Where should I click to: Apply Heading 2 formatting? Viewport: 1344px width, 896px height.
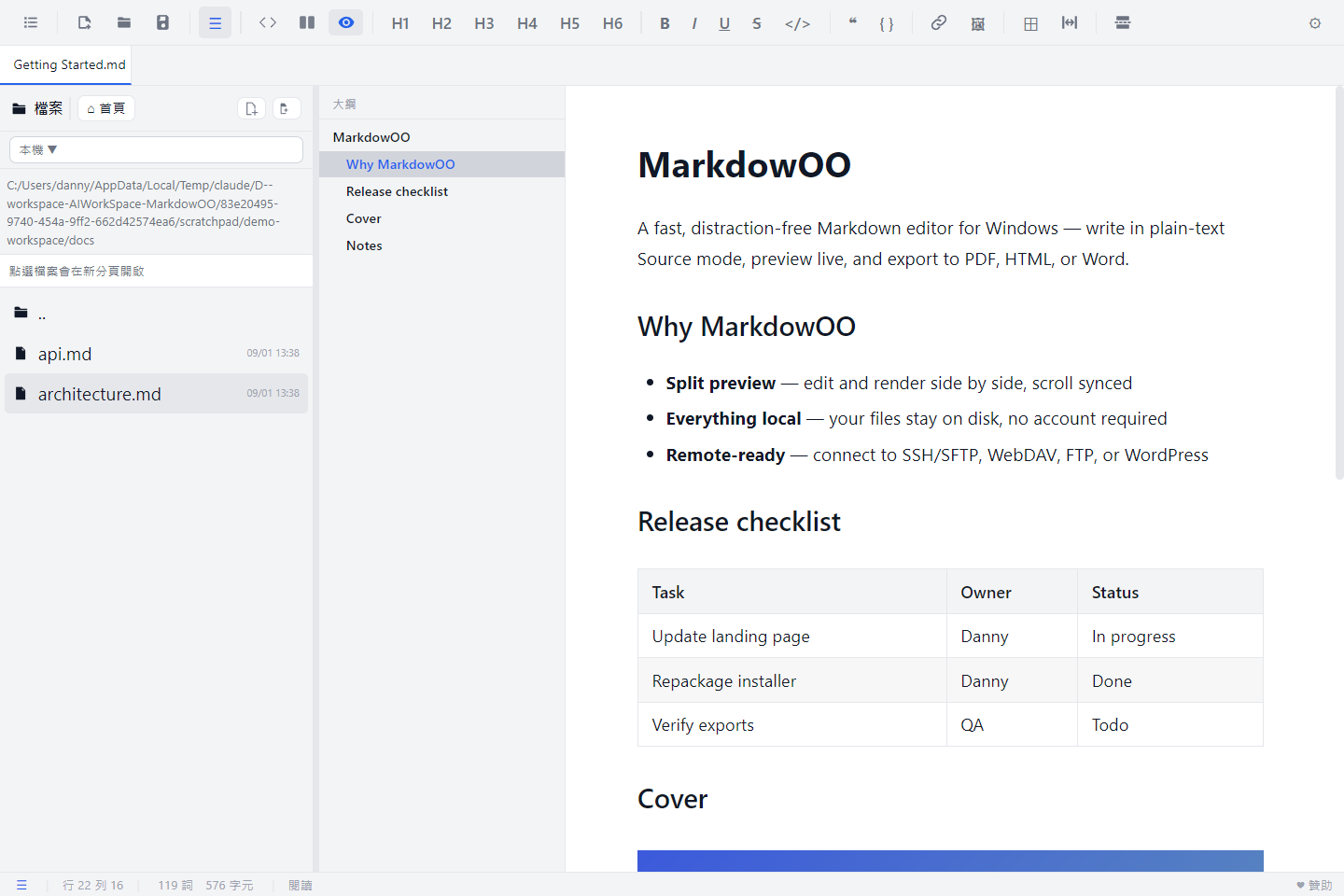pos(441,23)
